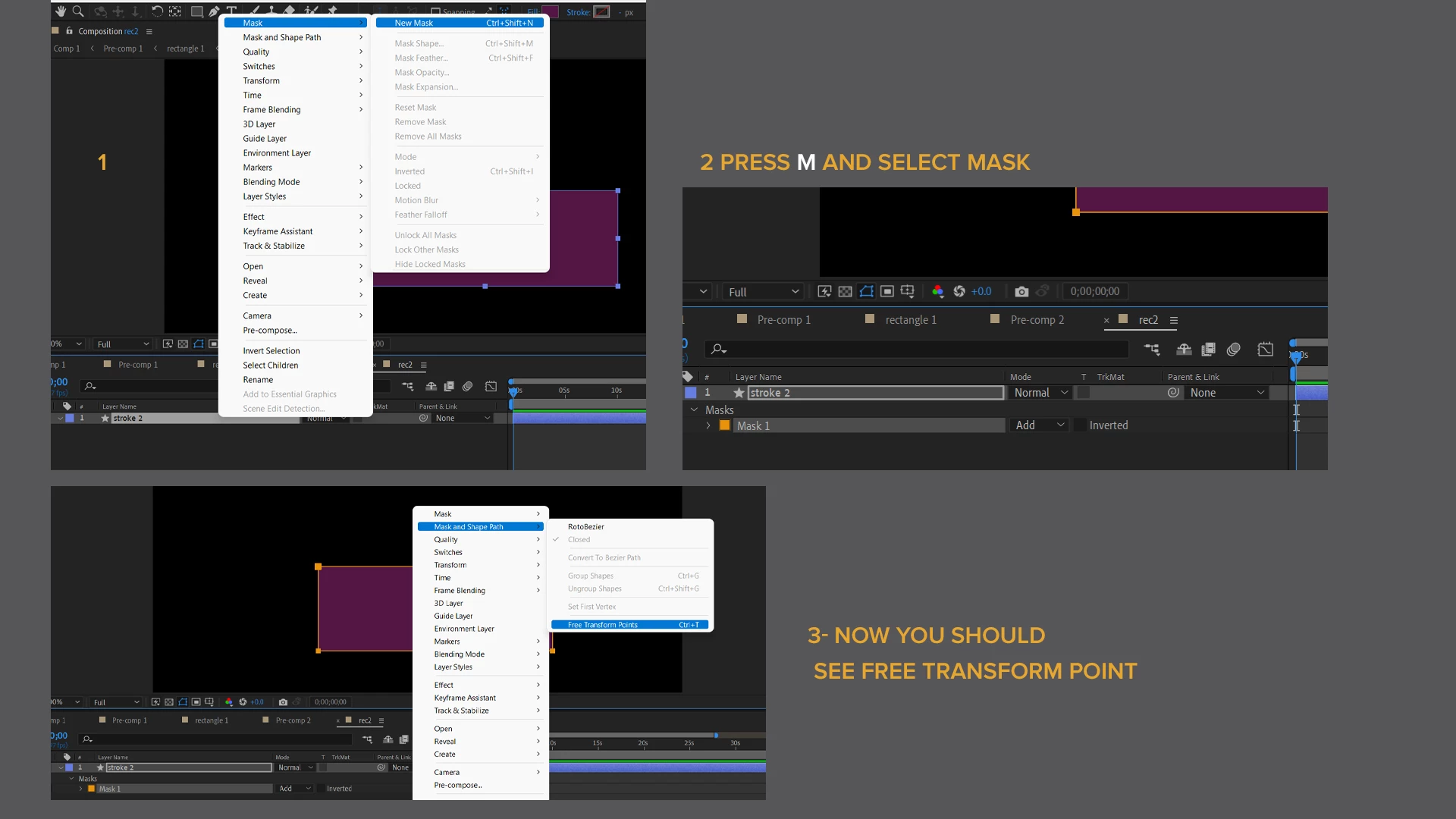Viewport: 1456px width, 819px height.
Task: Open the channel RGB color icon
Action: click(x=938, y=291)
